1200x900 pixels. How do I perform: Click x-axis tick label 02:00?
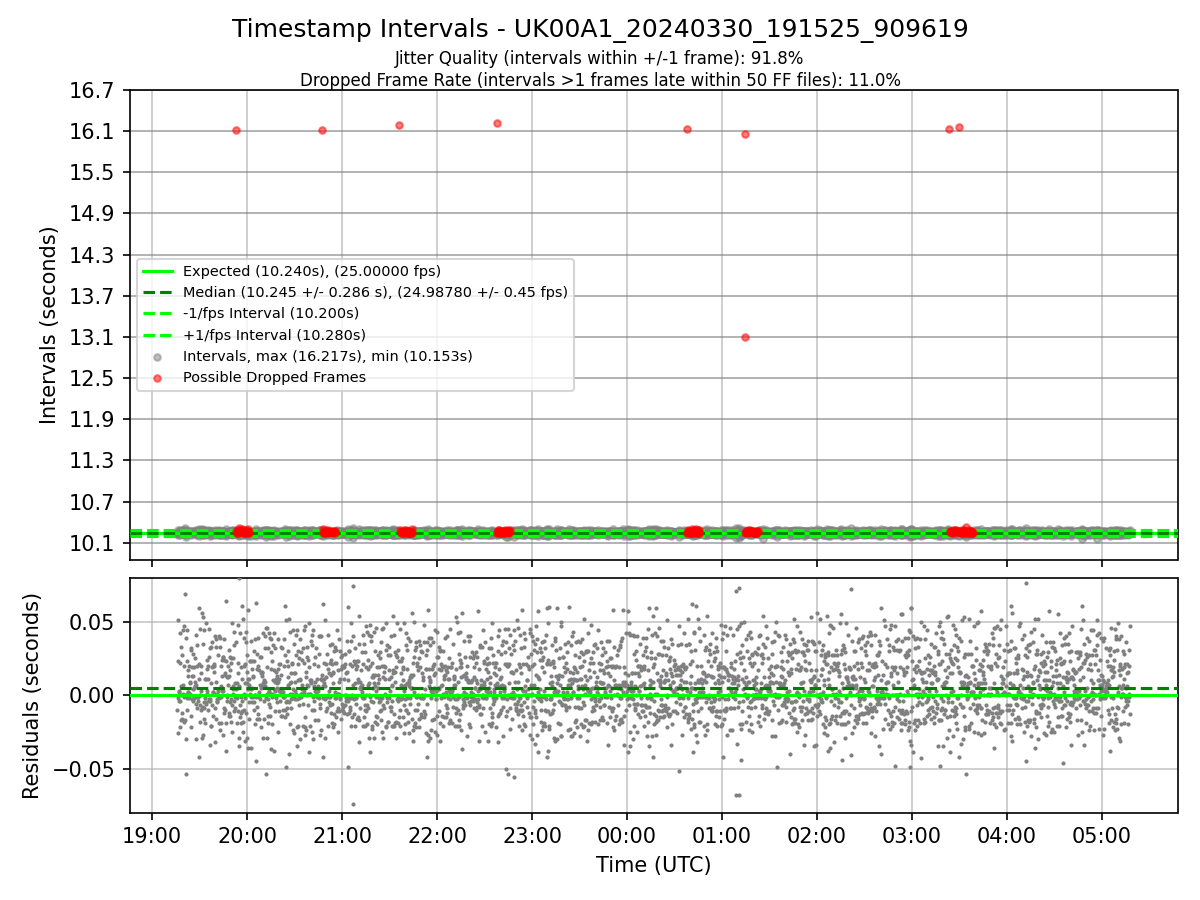tap(817, 837)
